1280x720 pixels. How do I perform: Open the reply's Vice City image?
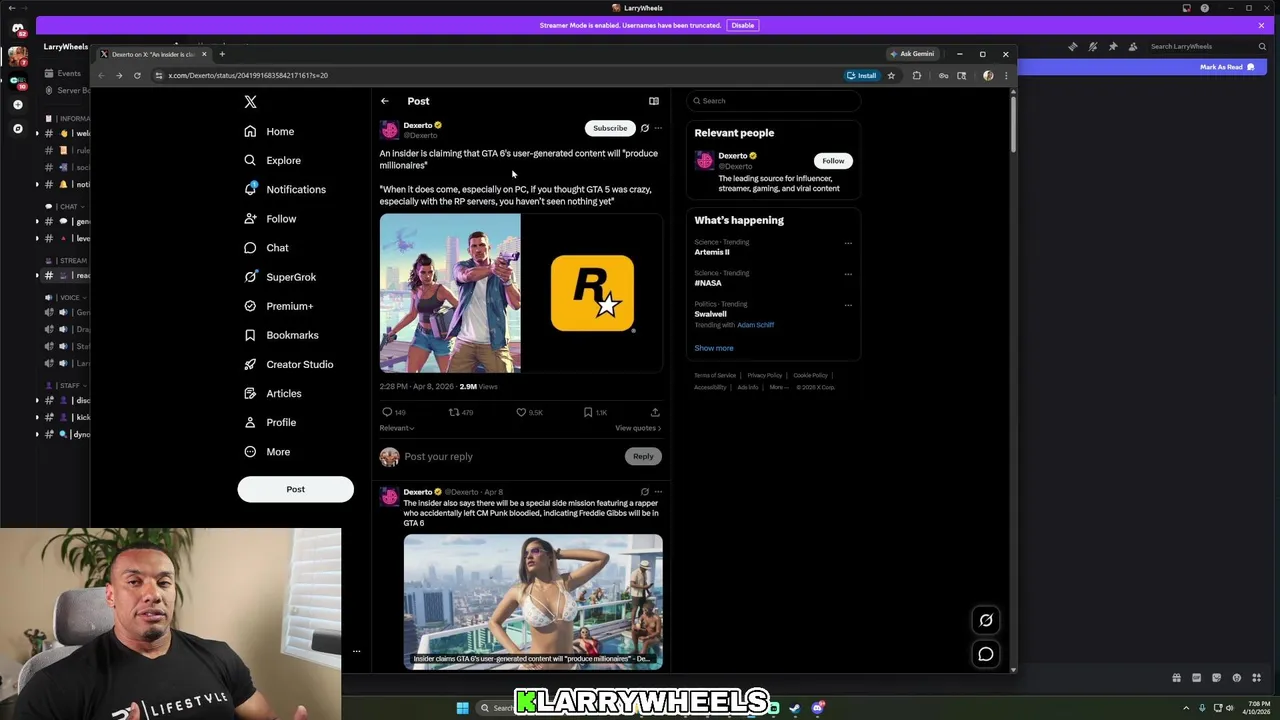click(x=533, y=601)
